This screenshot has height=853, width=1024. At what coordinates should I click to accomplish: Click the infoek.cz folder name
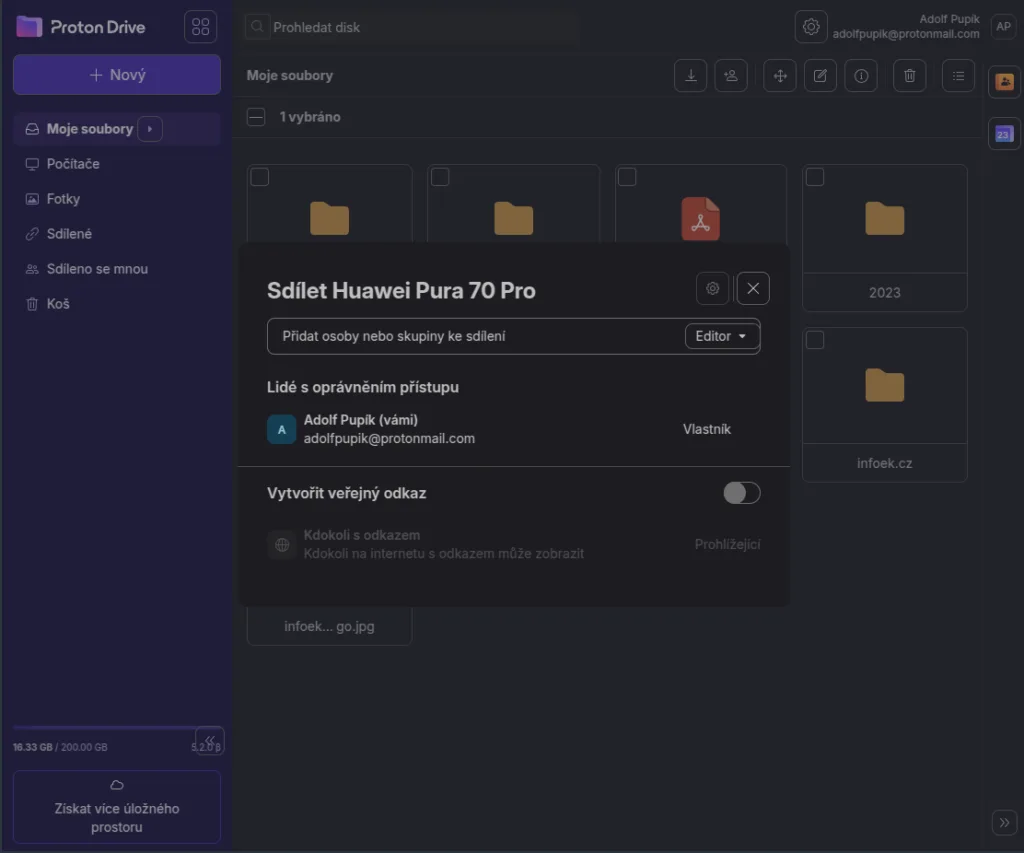tap(885, 463)
